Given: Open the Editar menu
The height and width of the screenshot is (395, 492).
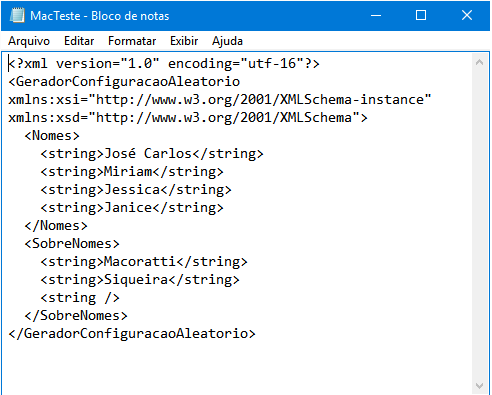Looking at the screenshot, I should point(79,41).
